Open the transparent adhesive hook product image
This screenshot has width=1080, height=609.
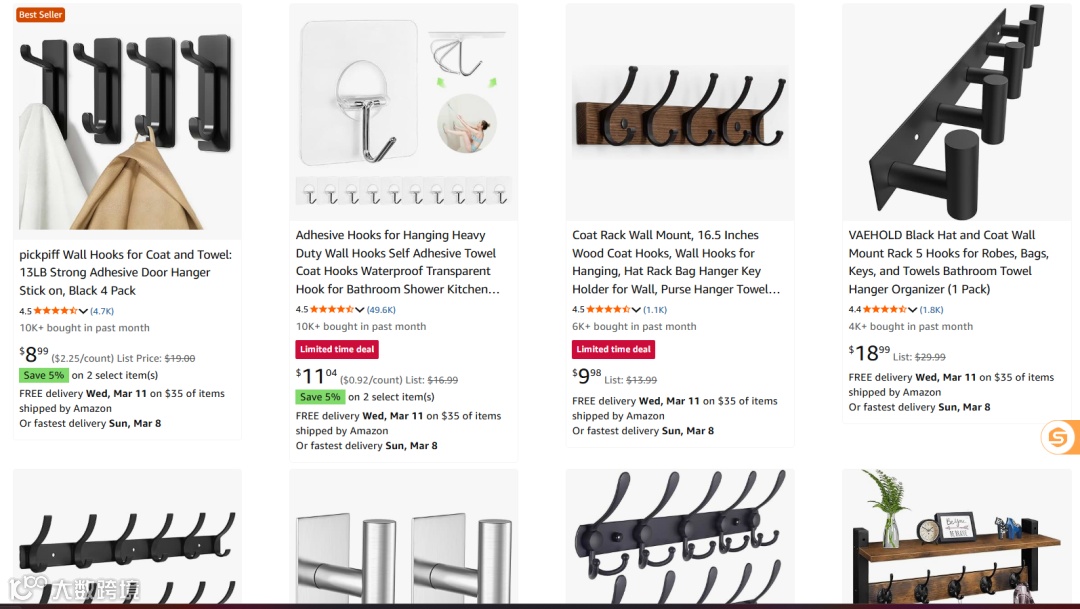[404, 112]
